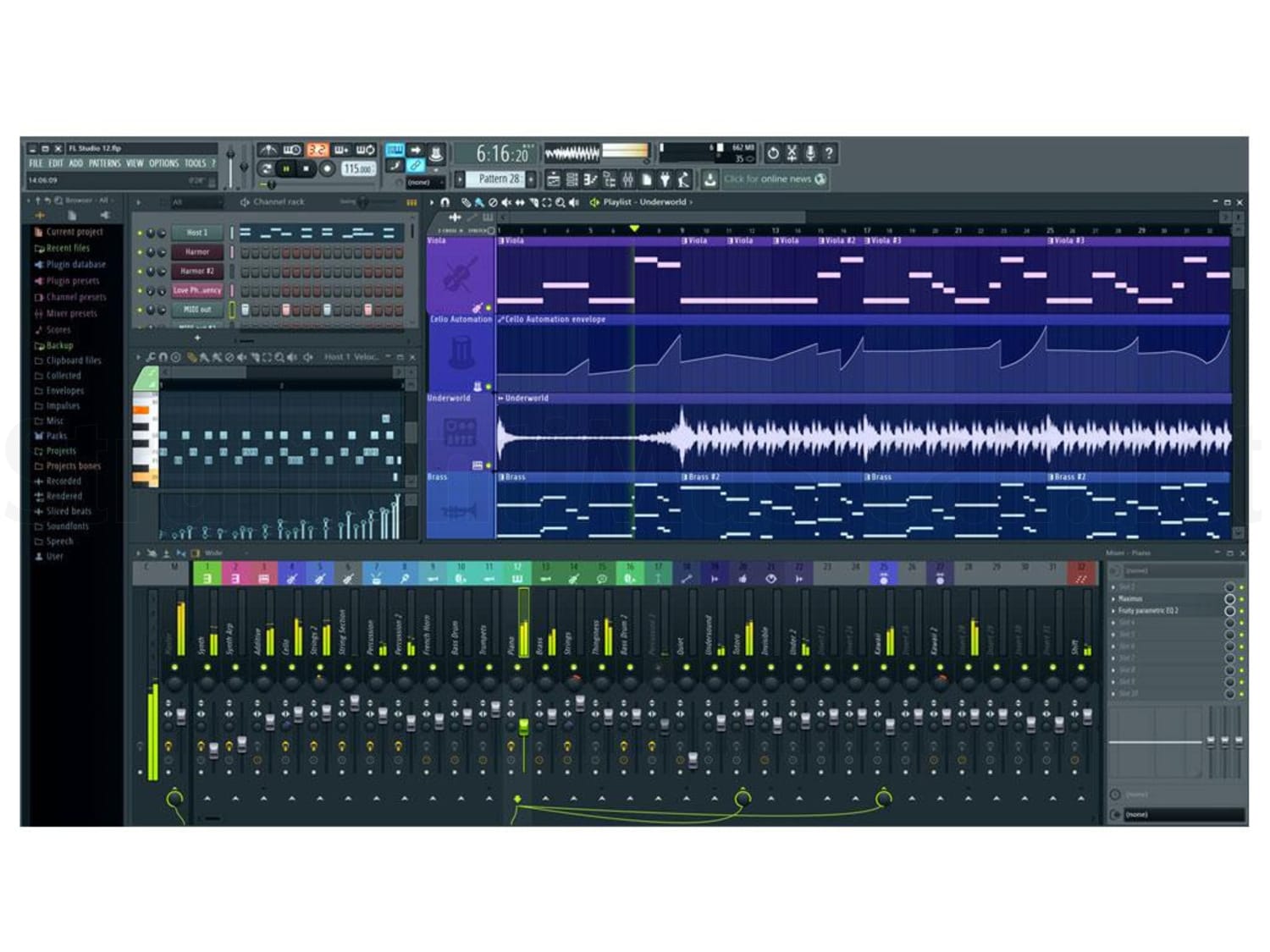This screenshot has height=952, width=1270.
Task: Select the playlist Delete tool
Action: tap(493, 202)
